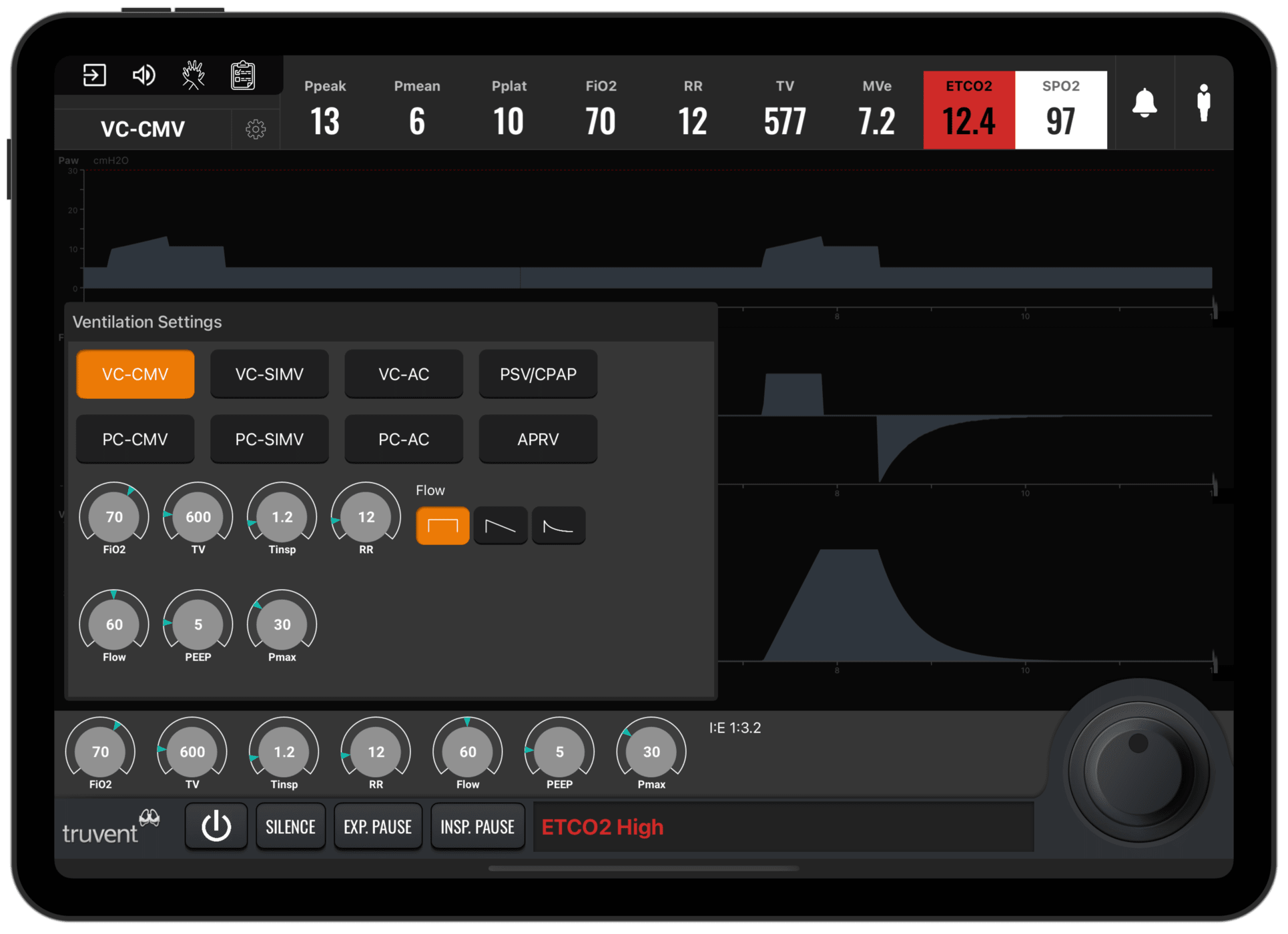1288x934 pixels.
Task: Tap the hand hygiene icon
Action: point(194,75)
